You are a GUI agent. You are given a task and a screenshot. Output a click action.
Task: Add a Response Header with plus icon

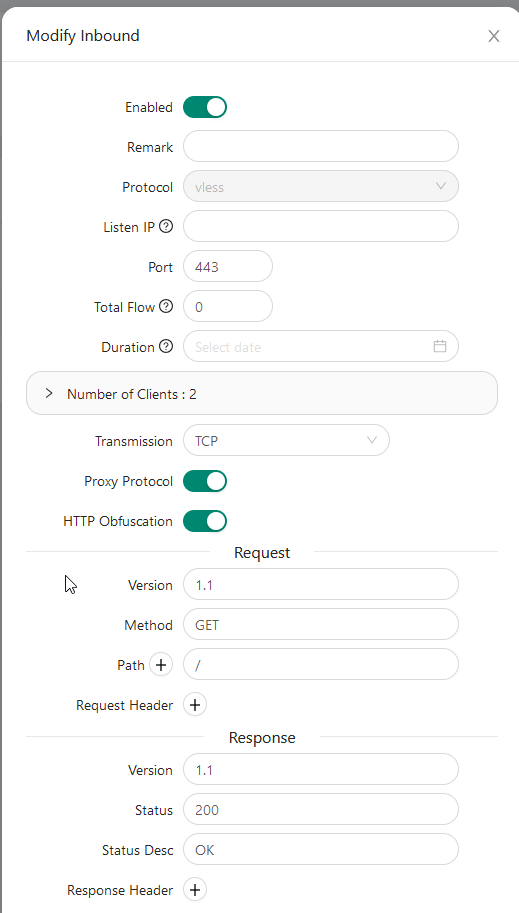pyautogui.click(x=195, y=890)
